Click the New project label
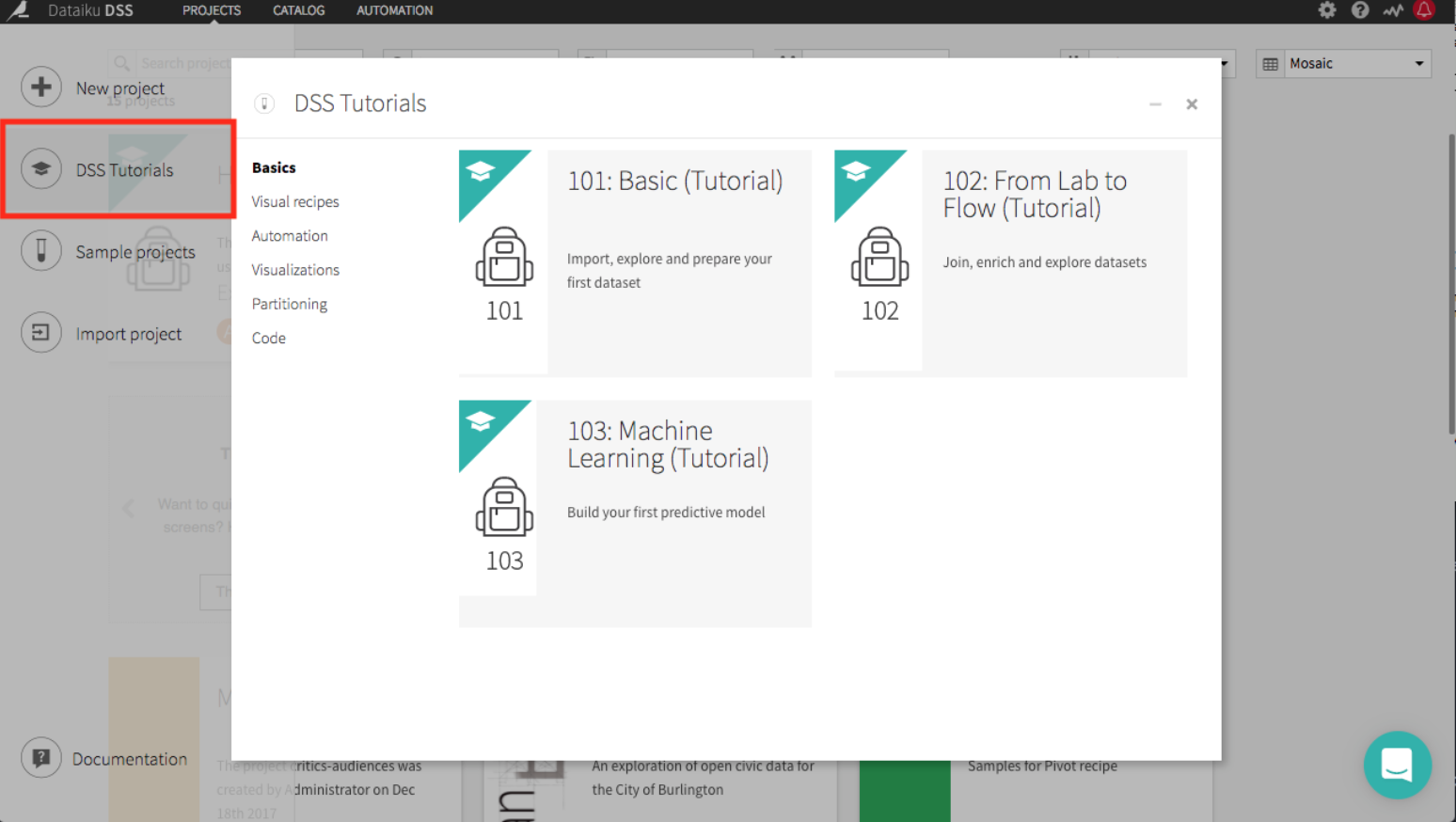Image resolution: width=1456 pixels, height=822 pixels. pyautogui.click(x=120, y=88)
